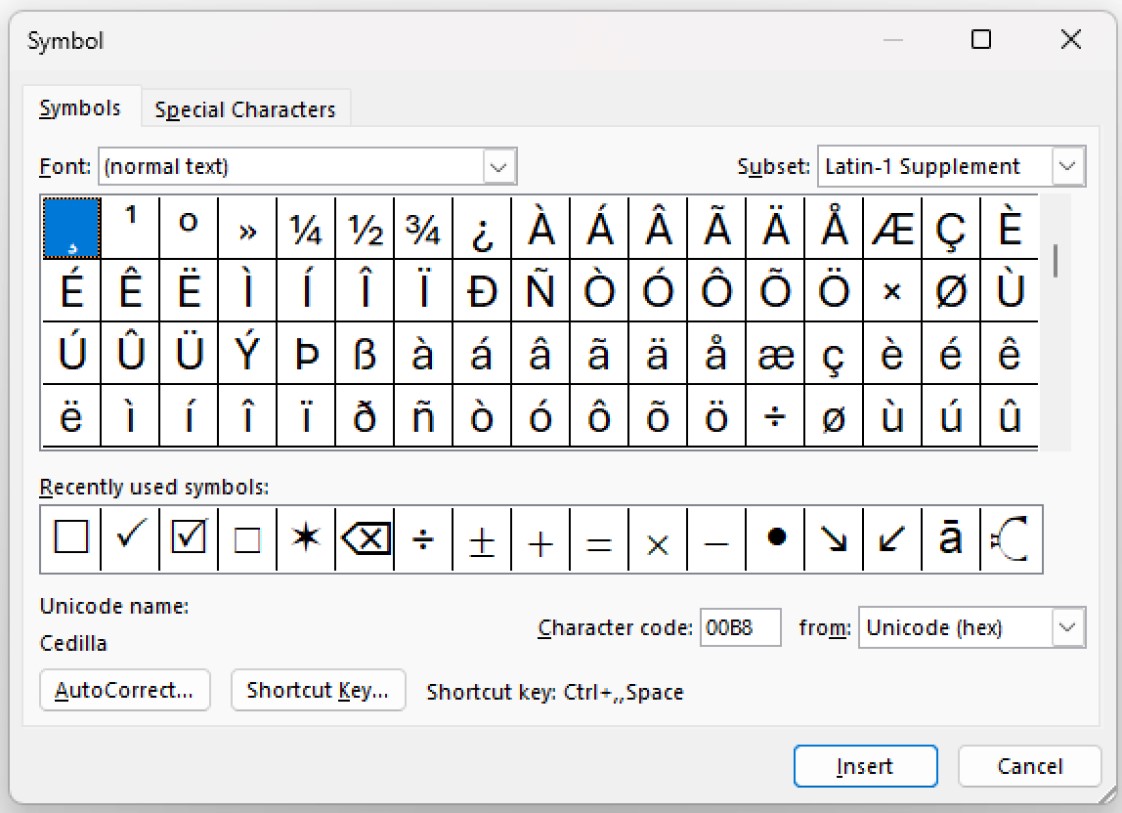Click the checkmark in recently used symbols
Image resolution: width=1122 pixels, height=813 pixels.
coord(130,539)
